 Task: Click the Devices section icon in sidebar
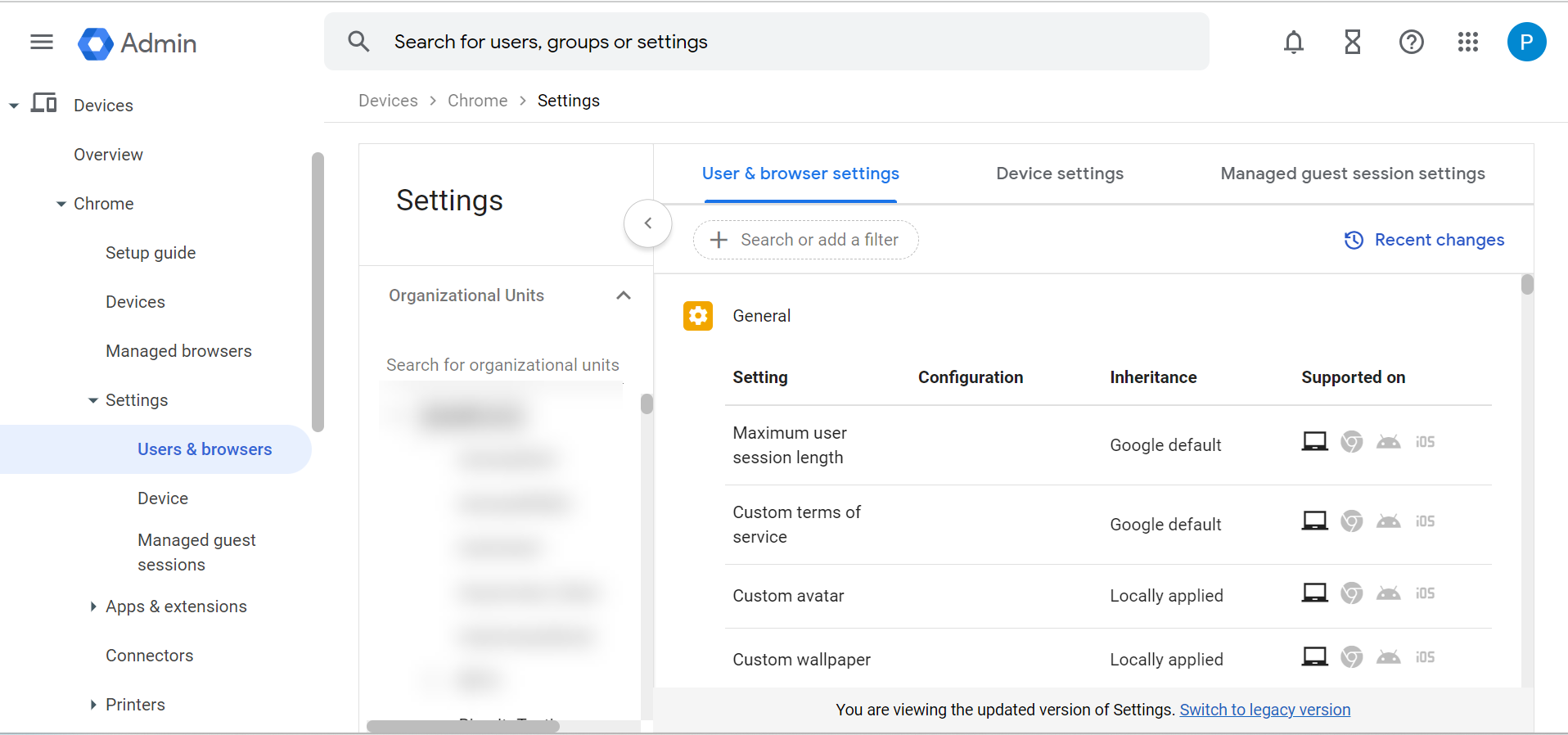(44, 103)
